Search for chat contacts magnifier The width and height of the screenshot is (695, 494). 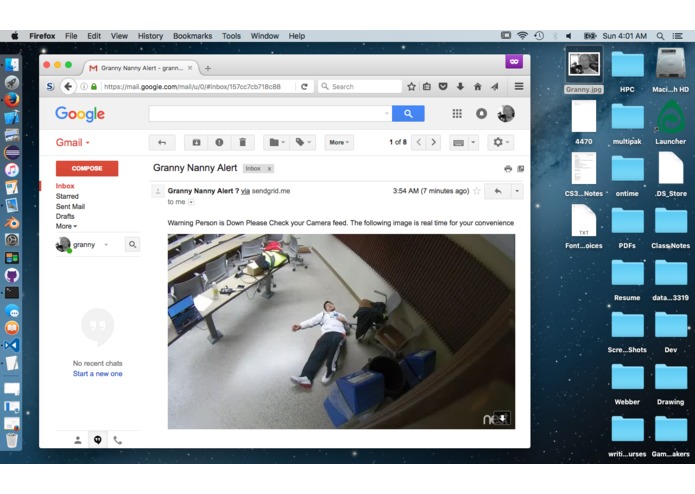(x=133, y=245)
